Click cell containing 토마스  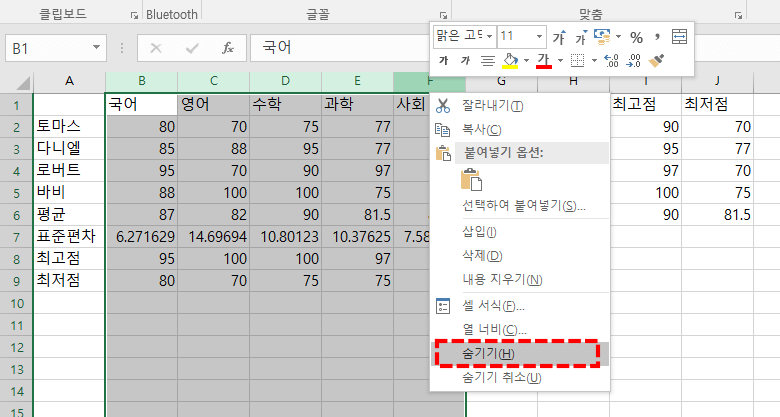pyautogui.click(x=69, y=126)
